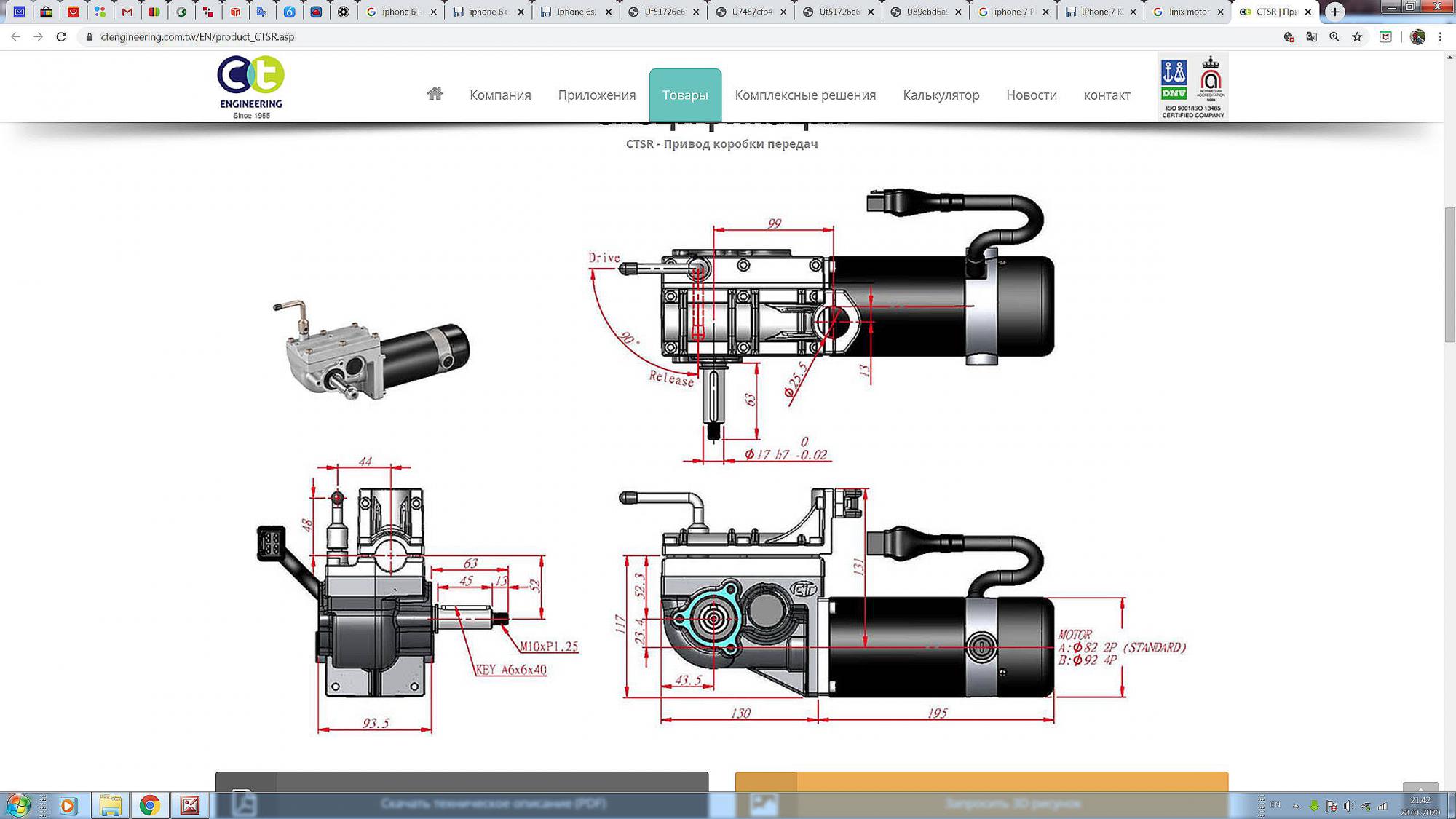The image size is (1456, 819).
Task: Switch to the iphone 7 Google tab
Action: [1013, 12]
